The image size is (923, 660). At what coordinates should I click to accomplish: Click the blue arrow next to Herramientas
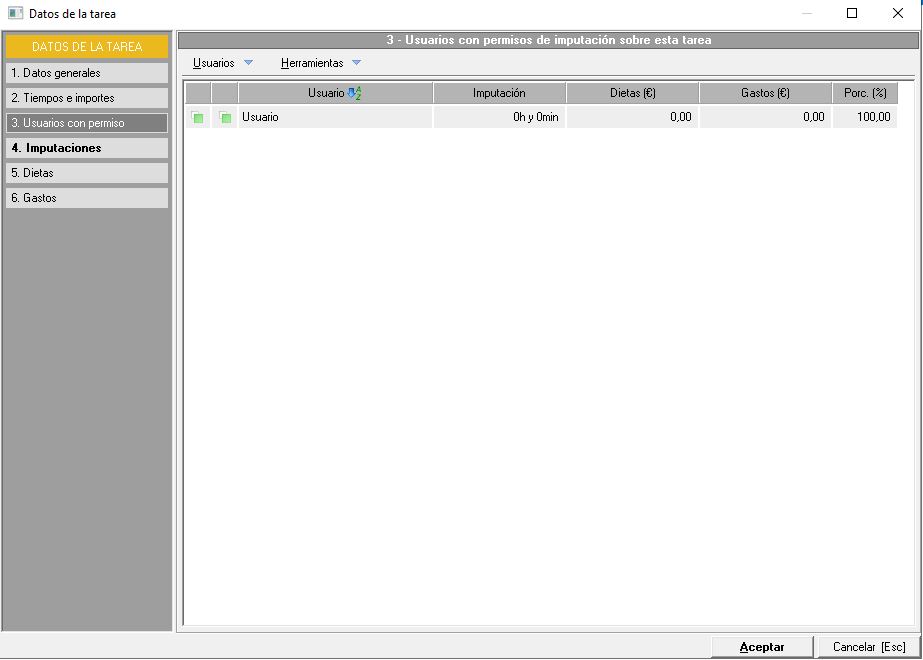pyautogui.click(x=356, y=63)
